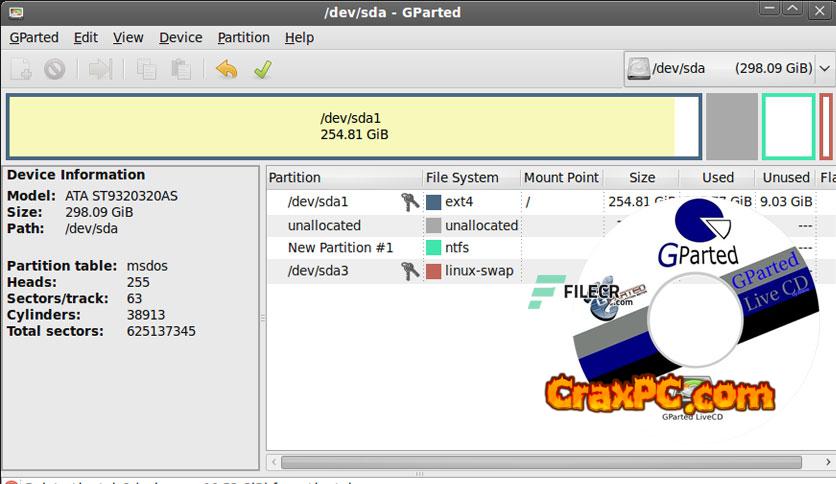The image size is (836, 484).
Task: Select the unallocated partition row name
Action: coord(324,225)
